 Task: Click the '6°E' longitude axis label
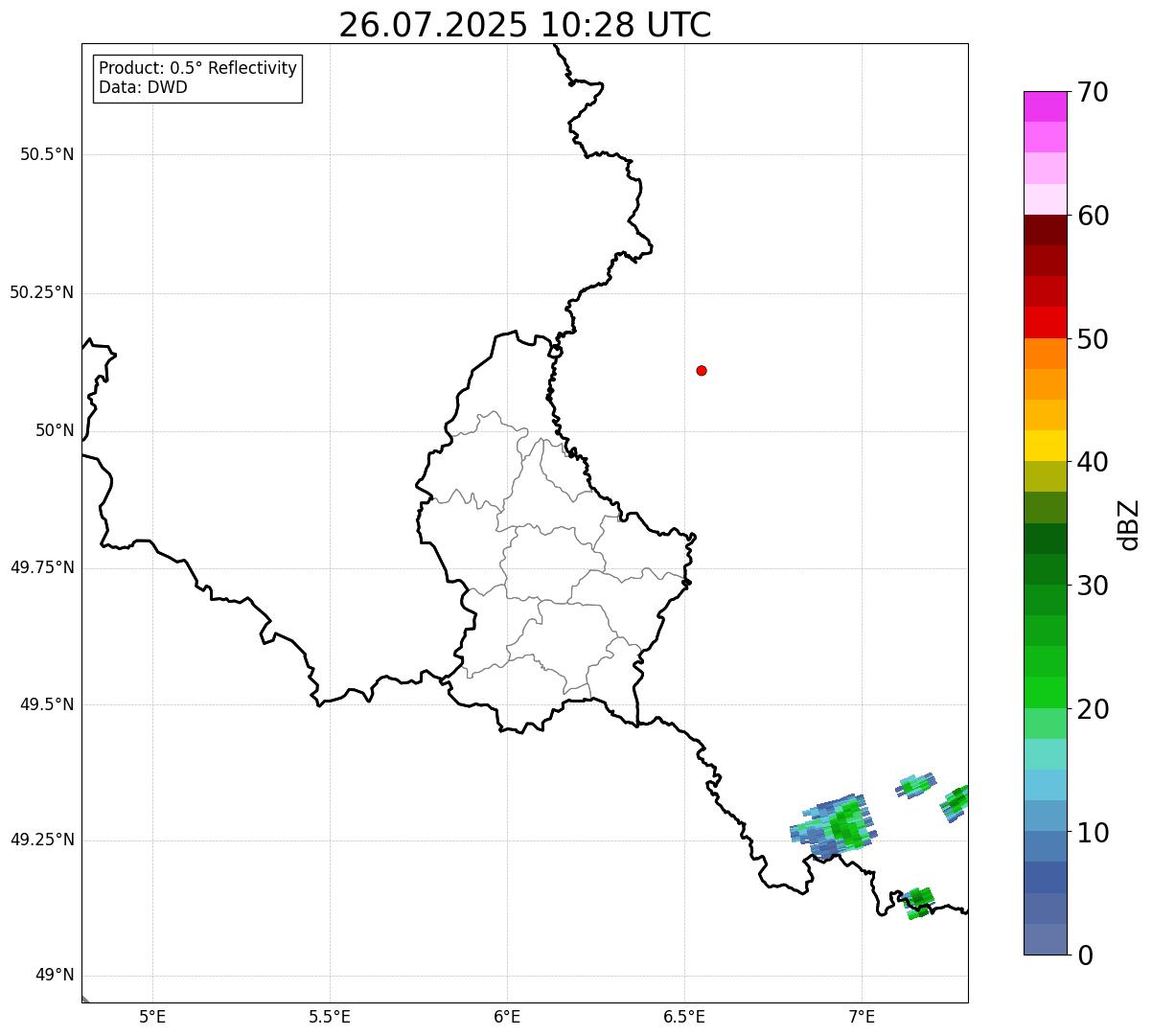pyautogui.click(x=507, y=1016)
